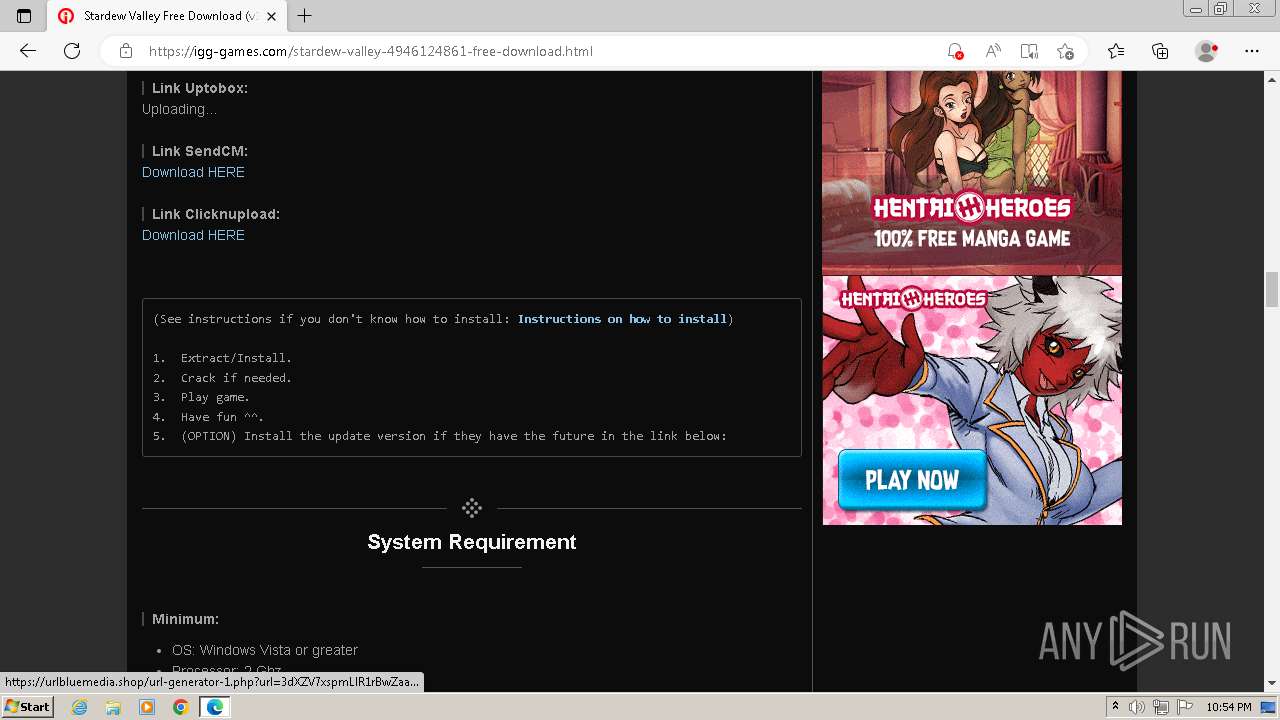Open the profile avatar icon
The height and width of the screenshot is (720, 1280).
(1207, 51)
